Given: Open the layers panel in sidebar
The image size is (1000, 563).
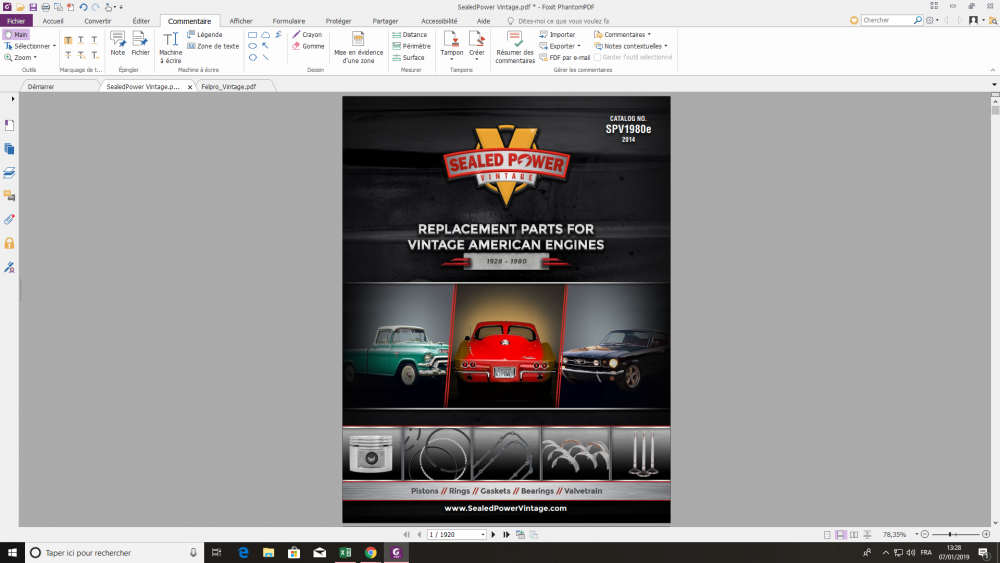Looking at the screenshot, I should point(9,173).
